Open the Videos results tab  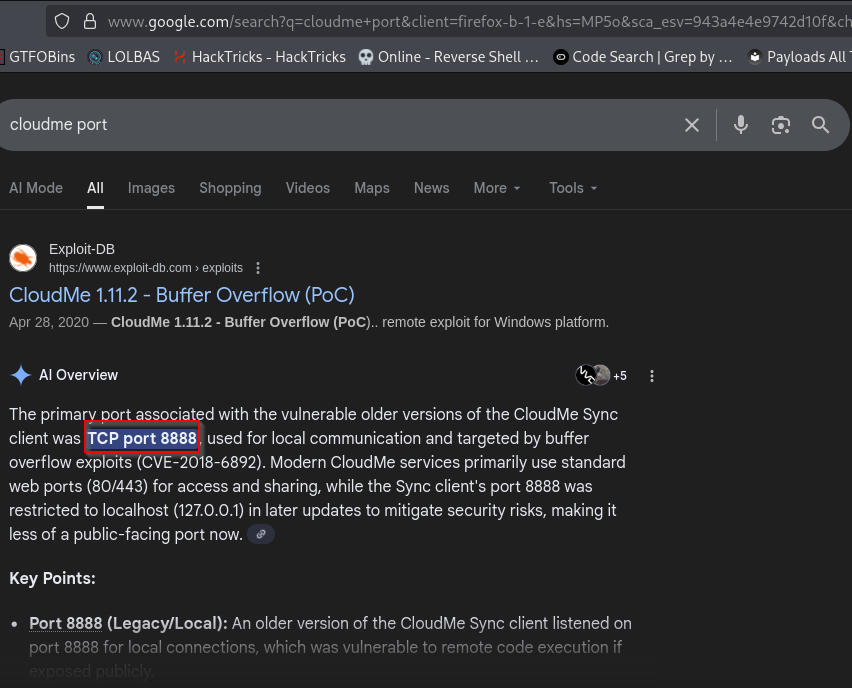click(307, 188)
